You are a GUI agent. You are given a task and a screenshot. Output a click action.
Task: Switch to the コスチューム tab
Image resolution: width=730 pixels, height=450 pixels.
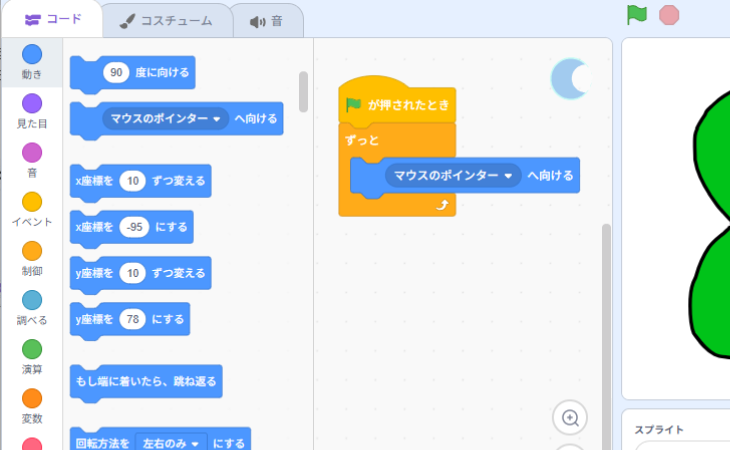click(x=167, y=21)
